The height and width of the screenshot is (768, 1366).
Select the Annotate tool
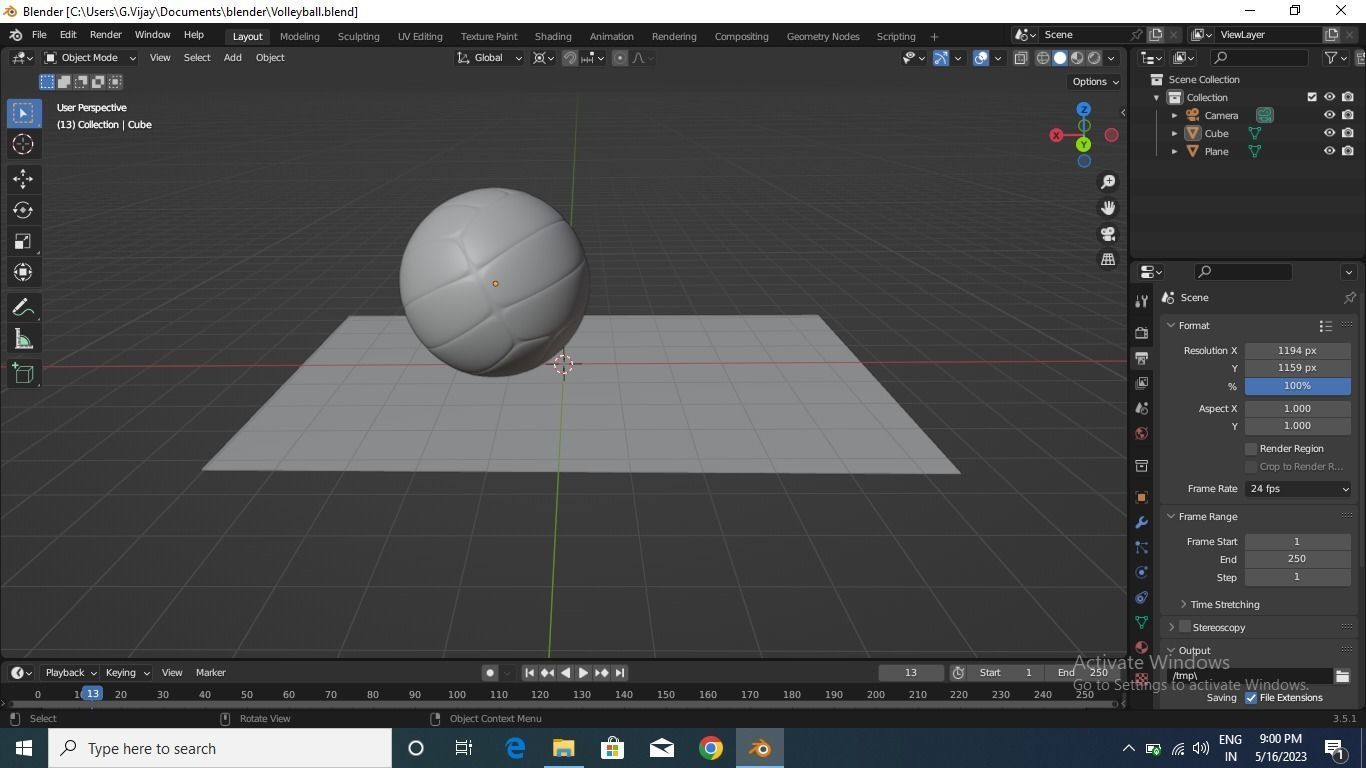click(x=23, y=308)
